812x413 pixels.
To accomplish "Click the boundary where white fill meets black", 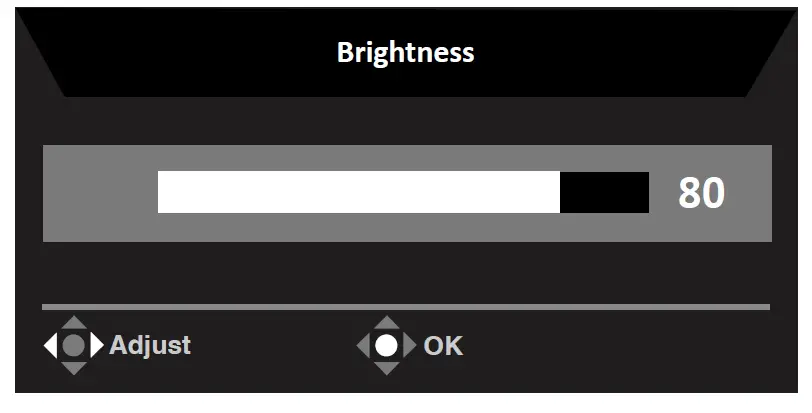I will coord(560,192).
